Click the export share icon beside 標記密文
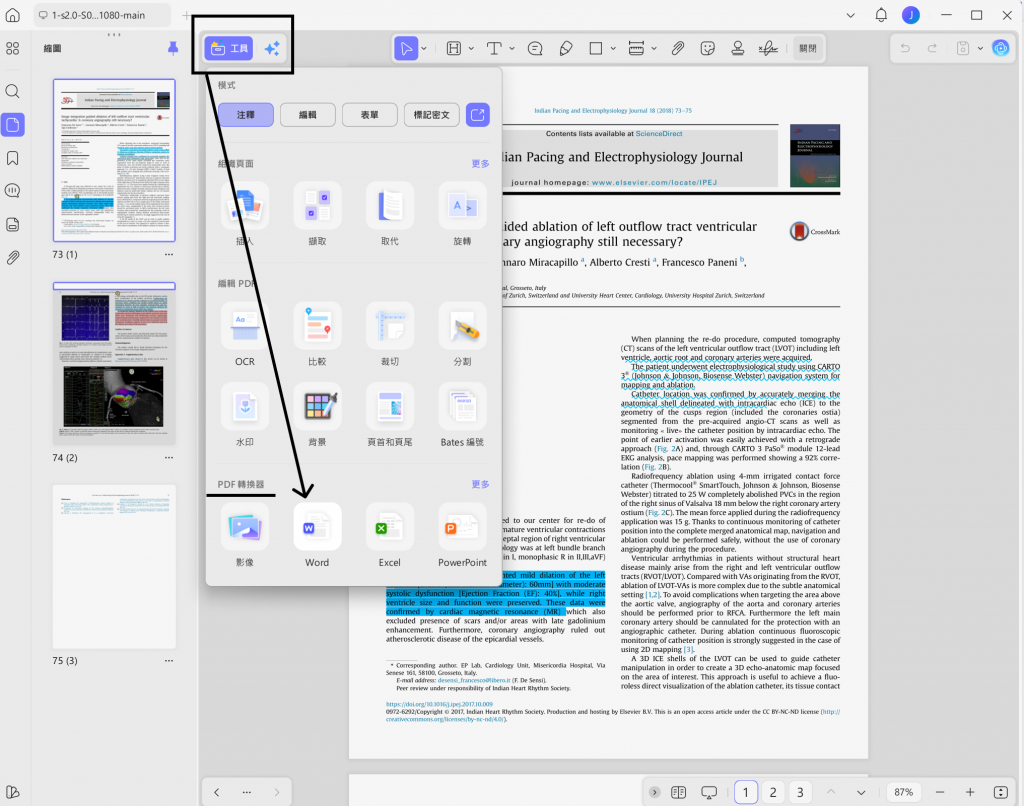Image resolution: width=1024 pixels, height=806 pixels. tap(478, 115)
